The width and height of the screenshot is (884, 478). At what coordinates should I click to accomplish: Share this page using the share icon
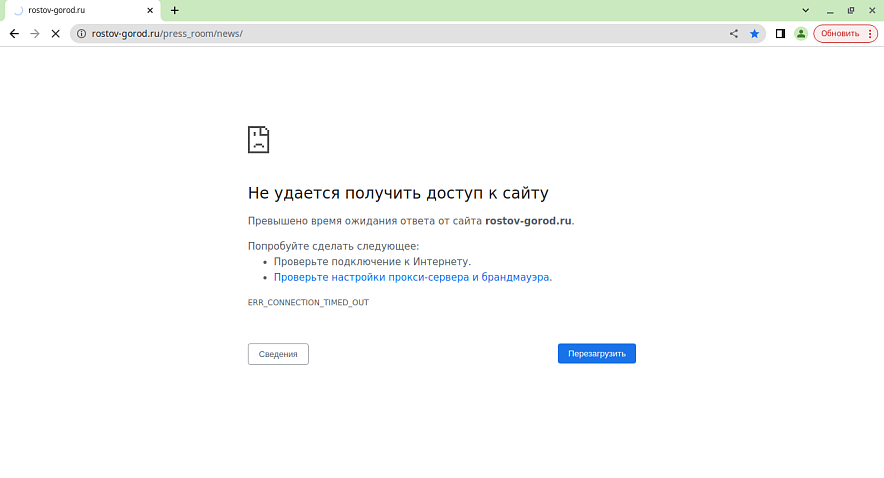(734, 33)
